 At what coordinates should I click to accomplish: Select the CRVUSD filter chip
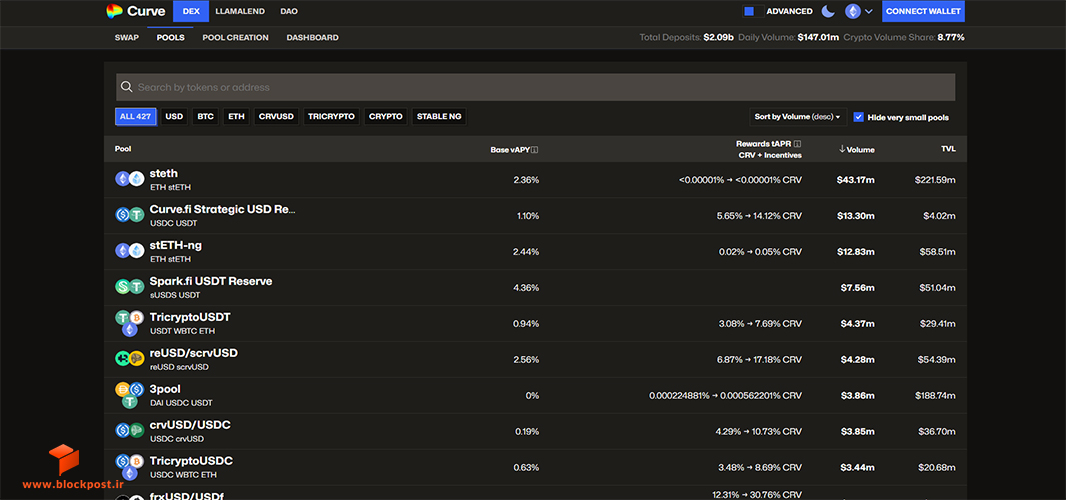tap(277, 116)
